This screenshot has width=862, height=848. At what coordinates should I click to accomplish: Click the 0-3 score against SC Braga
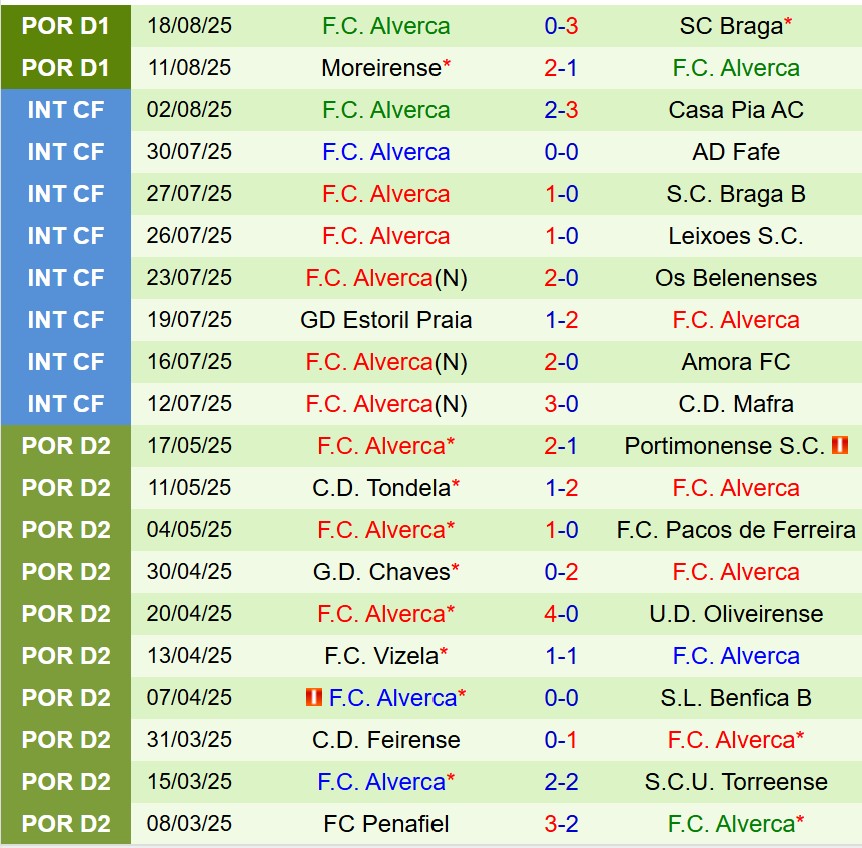point(561,26)
